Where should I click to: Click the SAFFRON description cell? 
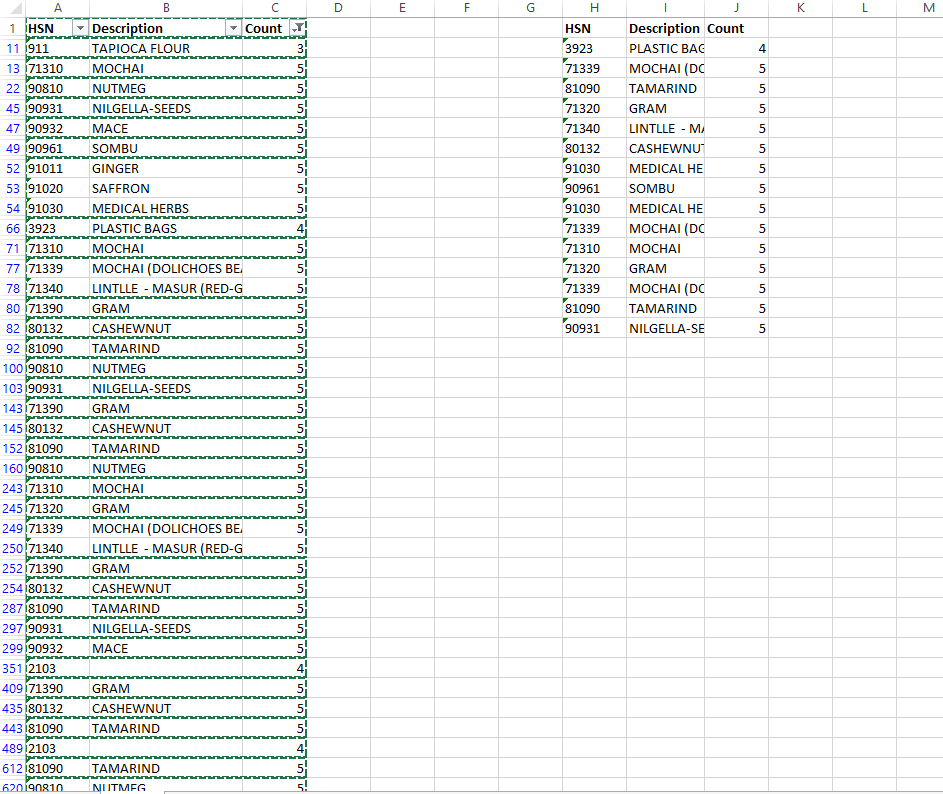(166, 188)
